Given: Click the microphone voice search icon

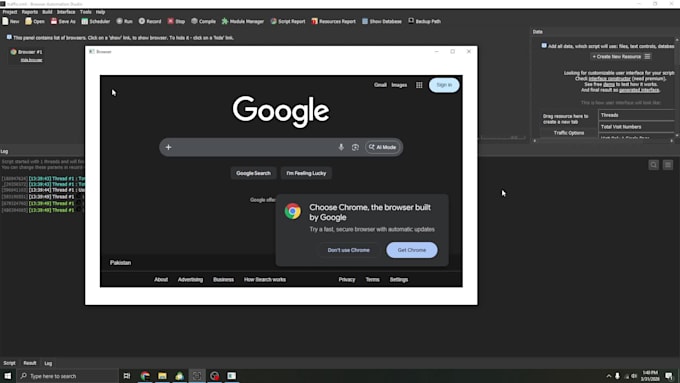Looking at the screenshot, I should pyautogui.click(x=341, y=147).
